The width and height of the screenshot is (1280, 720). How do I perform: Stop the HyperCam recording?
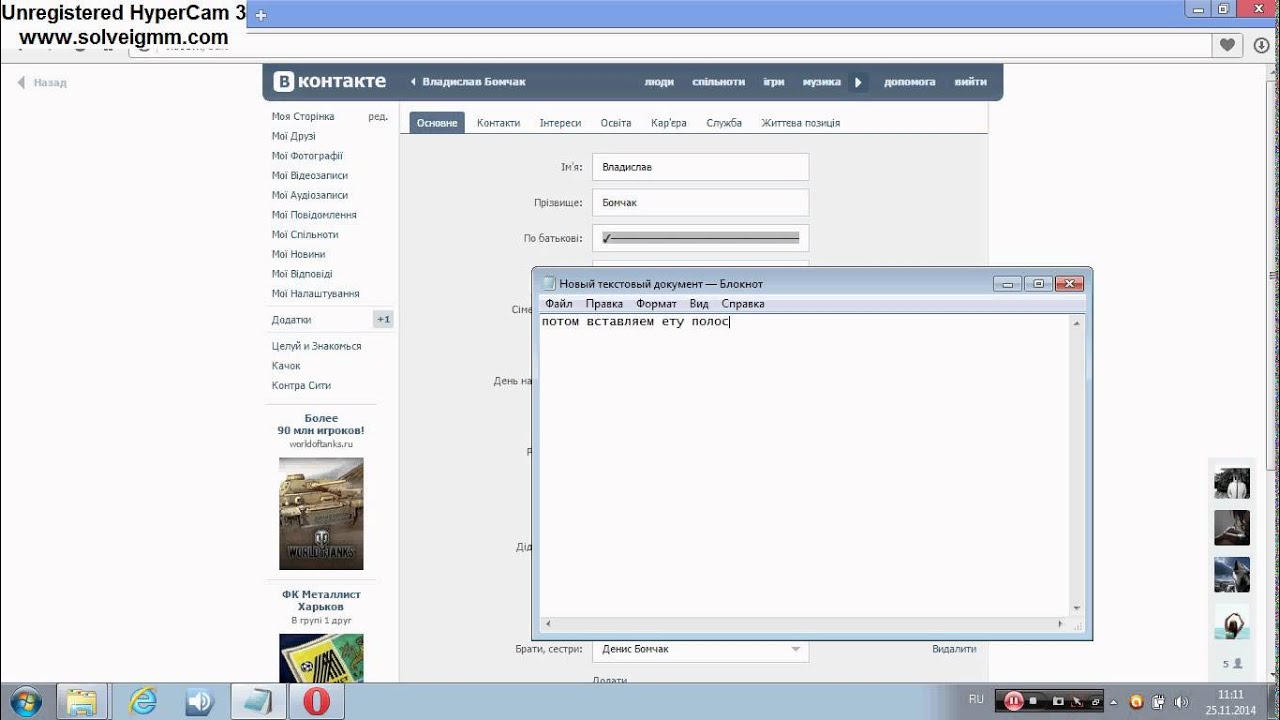coord(1033,701)
